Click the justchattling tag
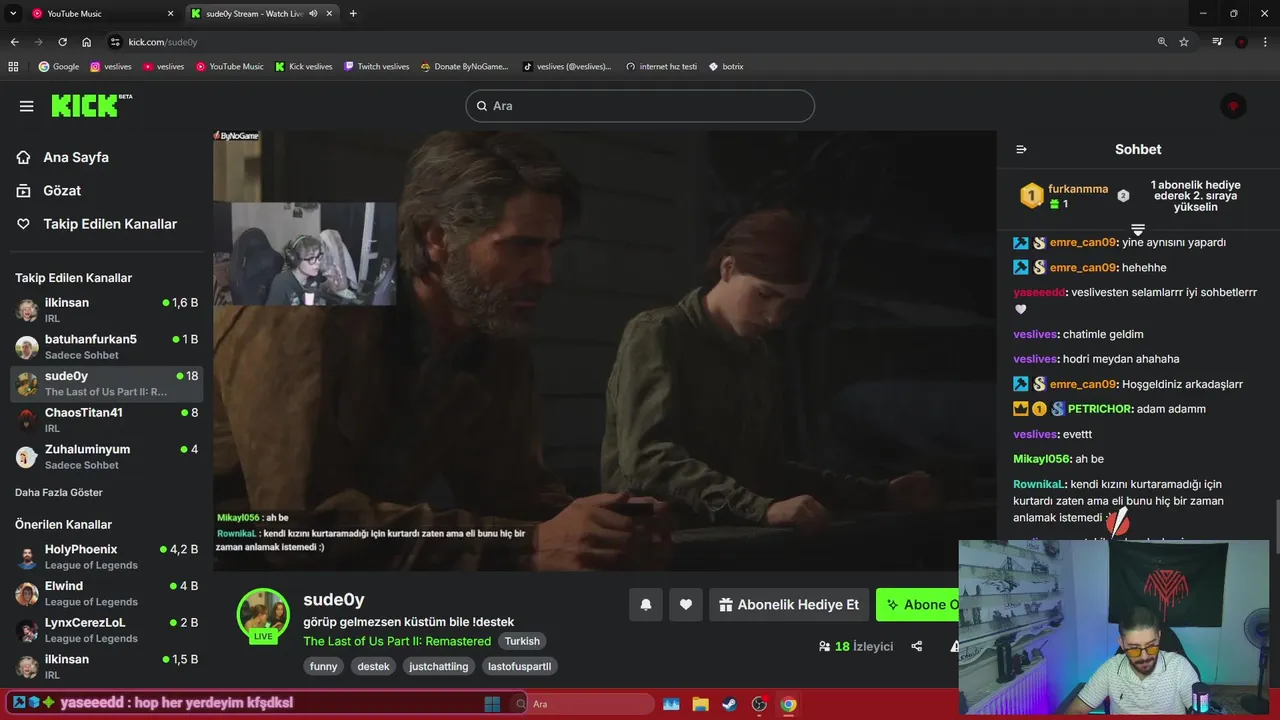The width and height of the screenshot is (1280, 720). point(438,666)
